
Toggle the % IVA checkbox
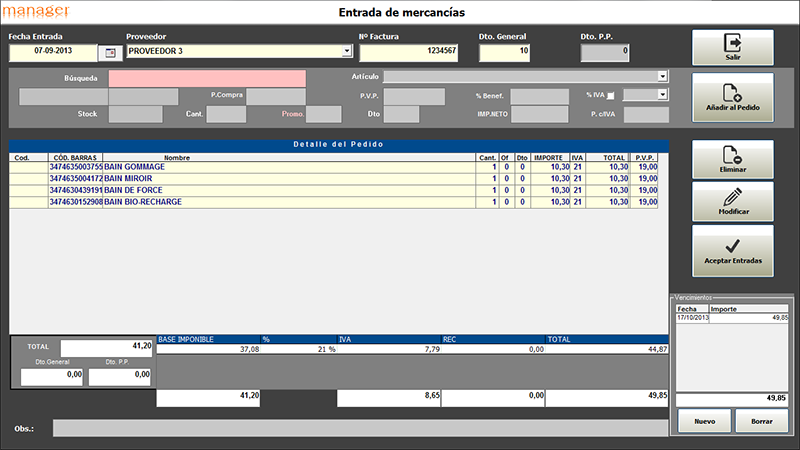[x=626, y=95]
